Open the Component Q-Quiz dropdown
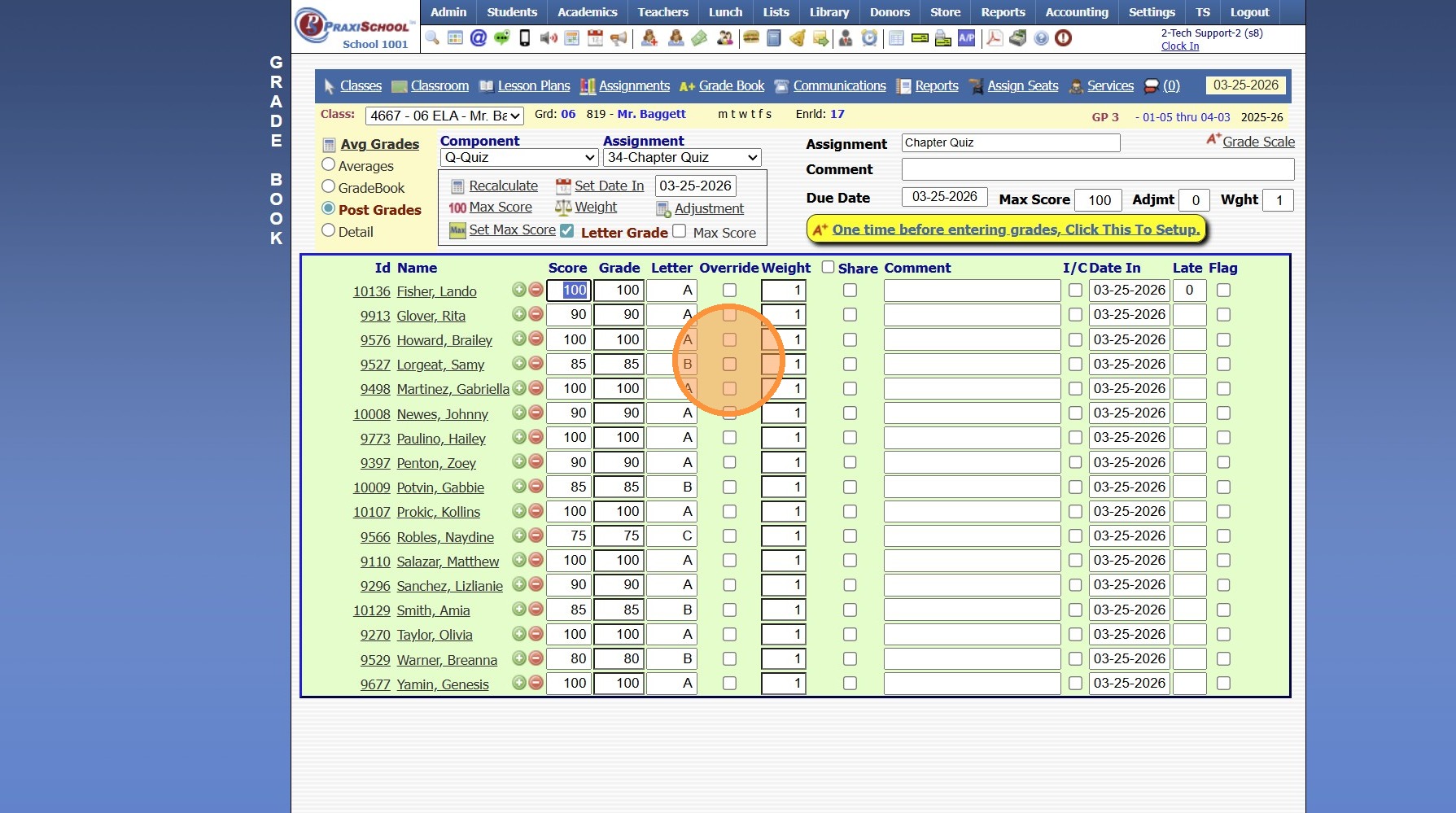The height and width of the screenshot is (813, 1456). click(x=519, y=158)
